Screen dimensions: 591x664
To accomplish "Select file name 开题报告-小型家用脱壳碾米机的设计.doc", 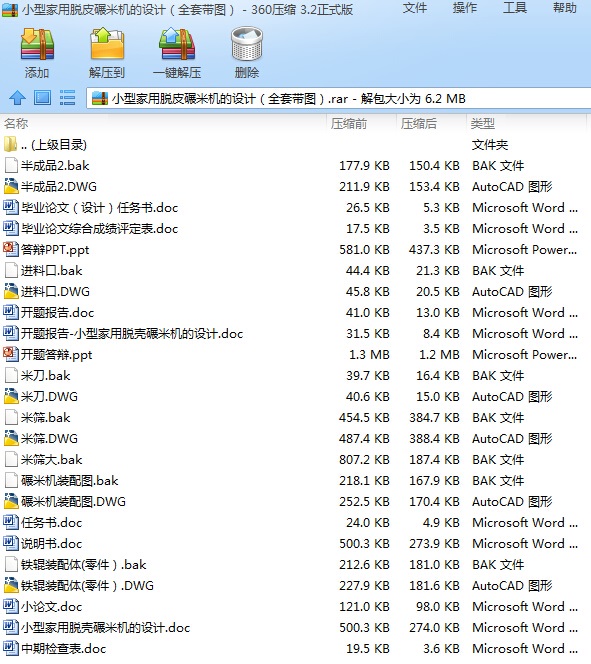I will pyautogui.click(x=132, y=334).
